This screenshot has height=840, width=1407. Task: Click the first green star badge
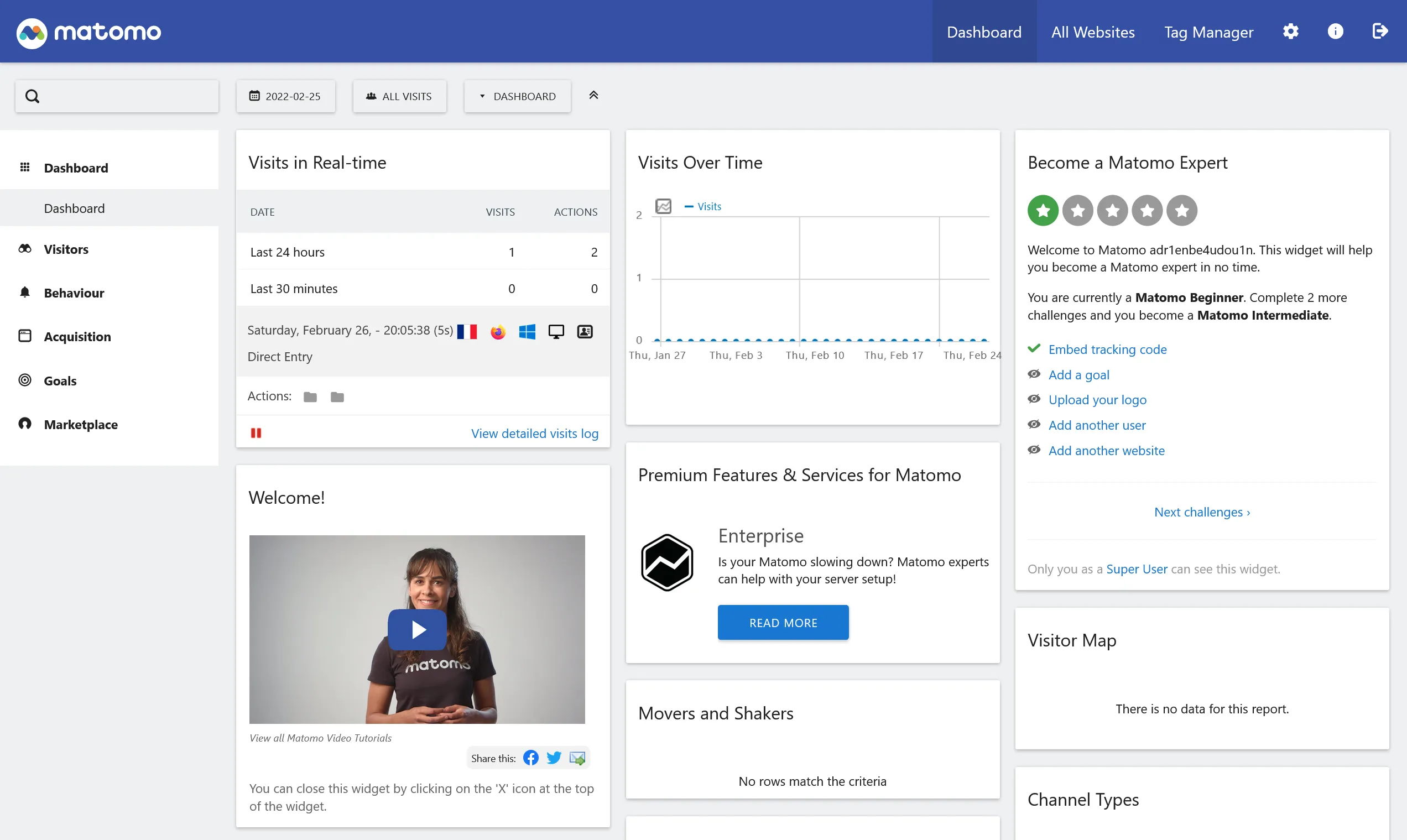[1043, 211]
